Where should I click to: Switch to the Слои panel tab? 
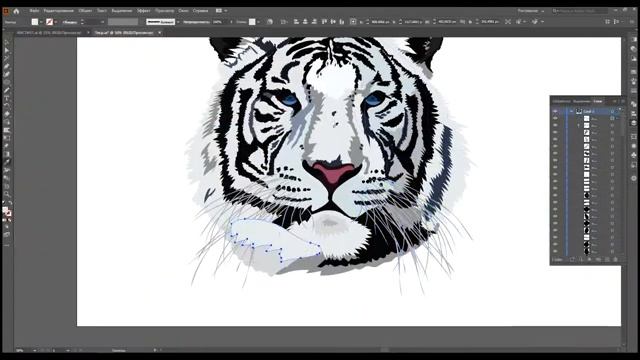pos(598,101)
